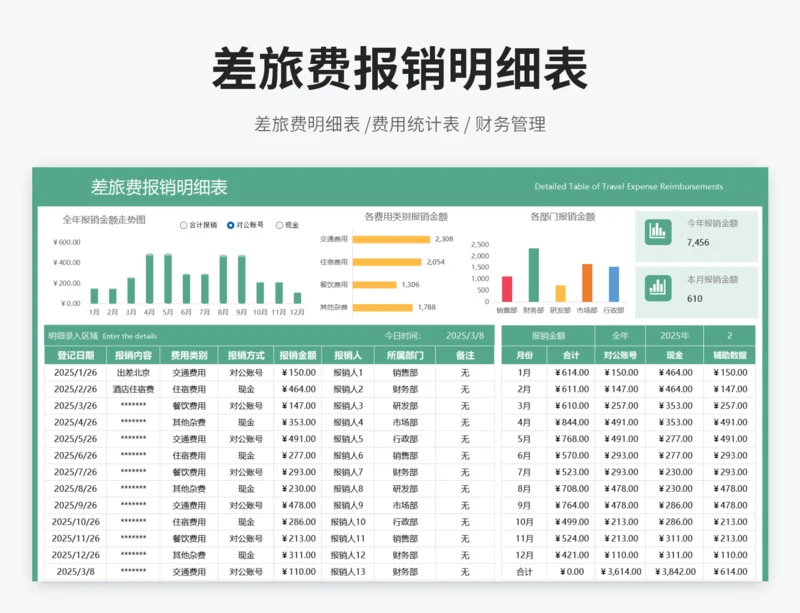Screen dimensions: 800x613
Task: Click the 今年报销金额 chart icon
Action: 658,232
